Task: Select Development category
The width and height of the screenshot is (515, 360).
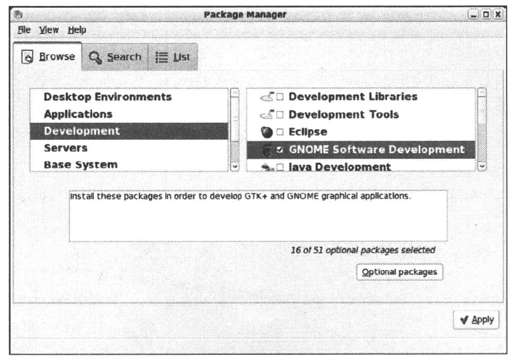Action: tap(129, 131)
